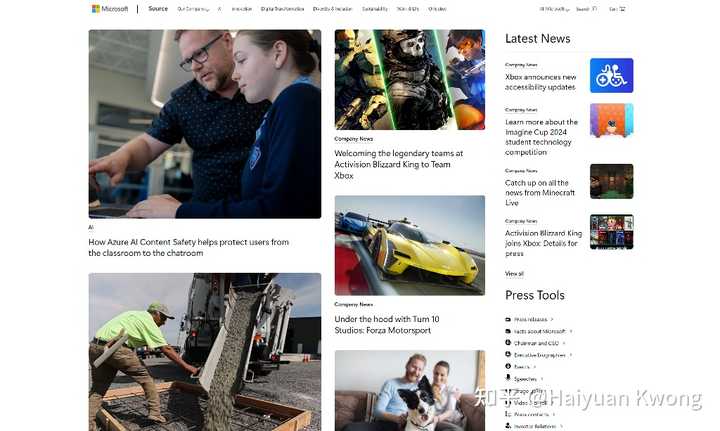Image resolution: width=720 pixels, height=431 pixels.
Task: Click the Executive biographies icon
Action: [x=508, y=355]
